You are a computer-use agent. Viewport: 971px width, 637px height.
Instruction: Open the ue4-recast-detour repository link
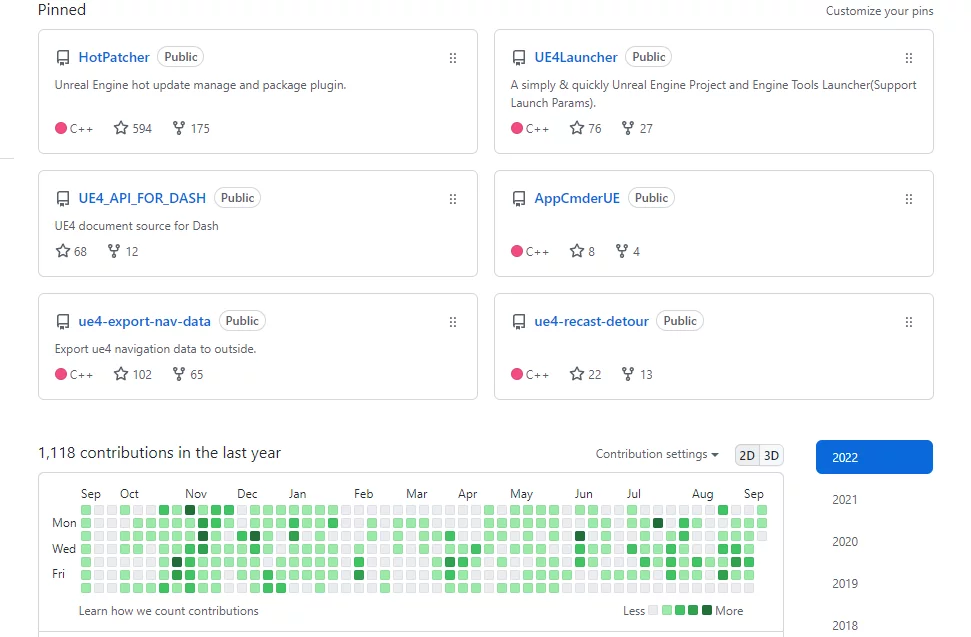pyautogui.click(x=591, y=321)
